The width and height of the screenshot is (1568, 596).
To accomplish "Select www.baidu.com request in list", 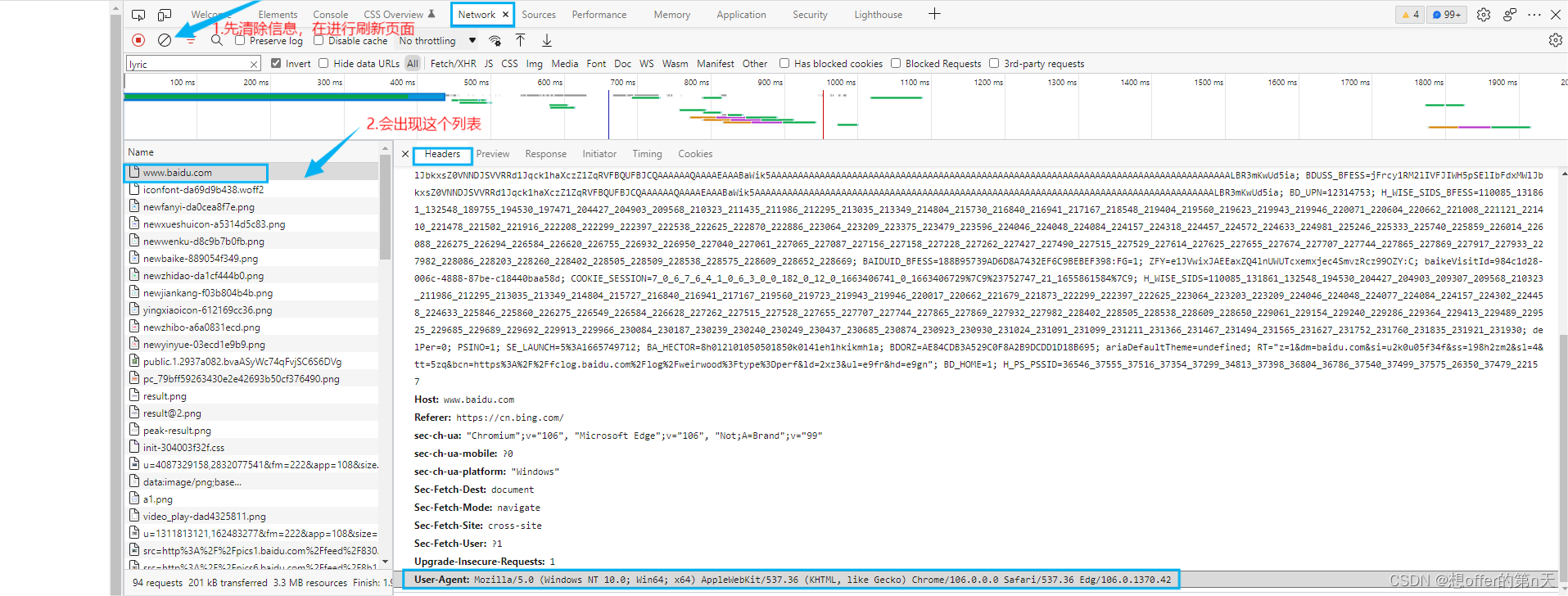I will (x=251, y=172).
